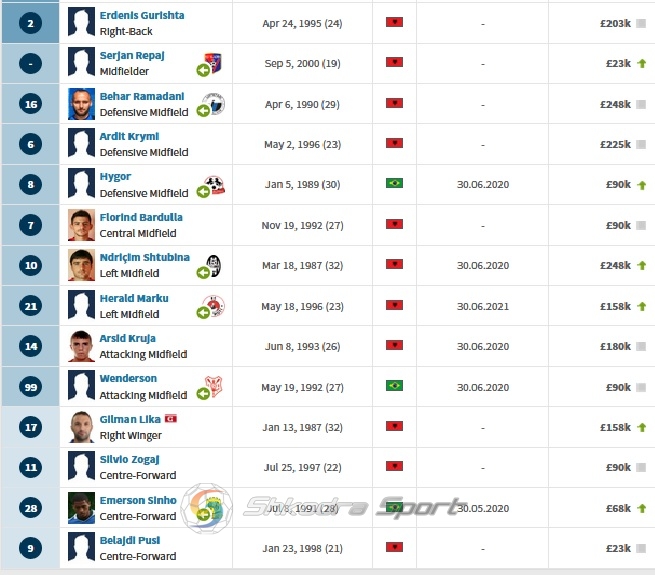Image resolution: width=655 pixels, height=575 pixels.
Task: Click the gray value indicator in Ardit Krymi's row
Action: [641, 145]
